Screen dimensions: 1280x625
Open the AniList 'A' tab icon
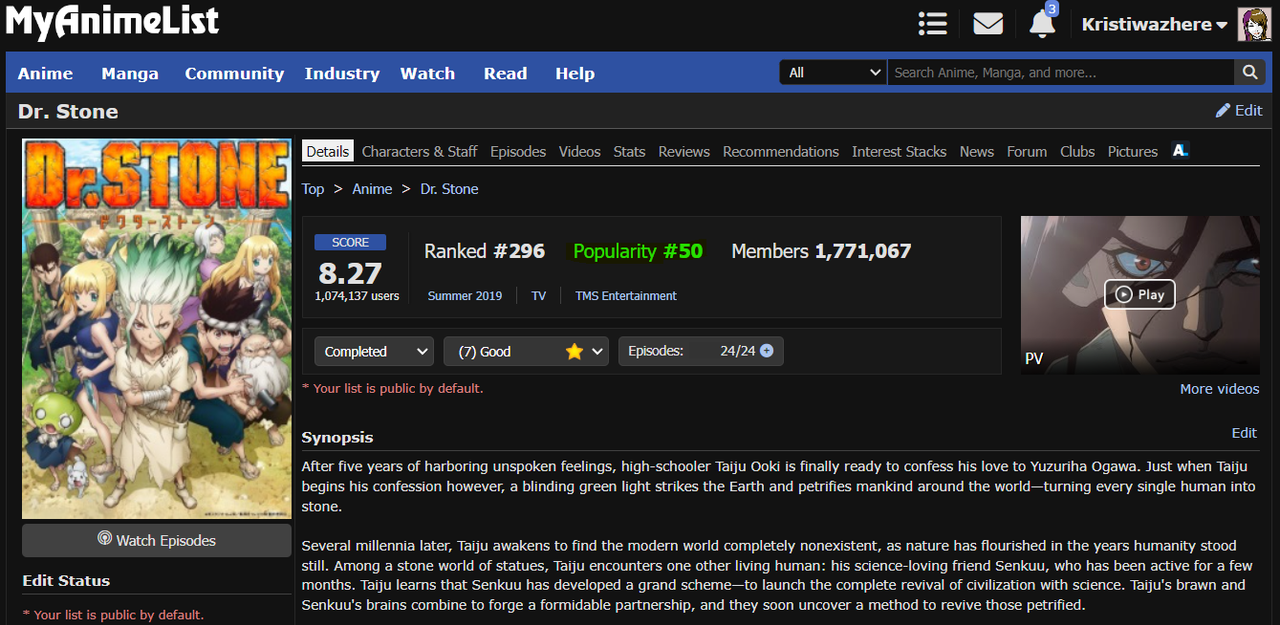point(1180,151)
